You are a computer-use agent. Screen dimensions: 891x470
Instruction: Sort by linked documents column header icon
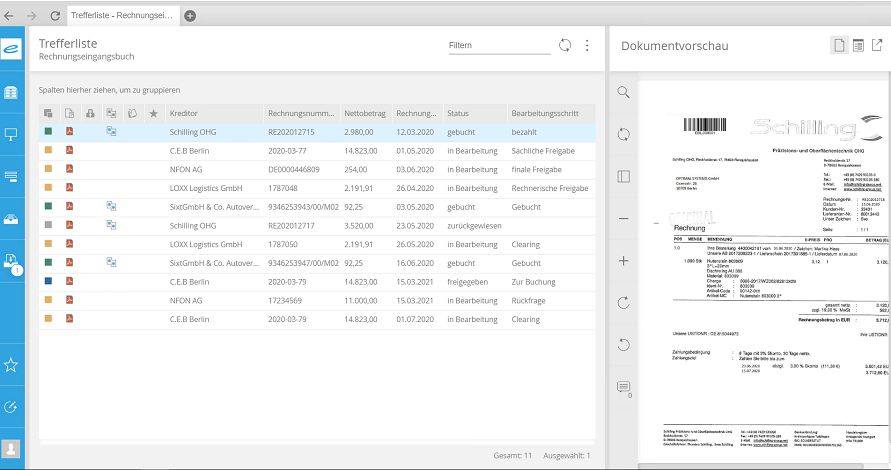coord(111,114)
